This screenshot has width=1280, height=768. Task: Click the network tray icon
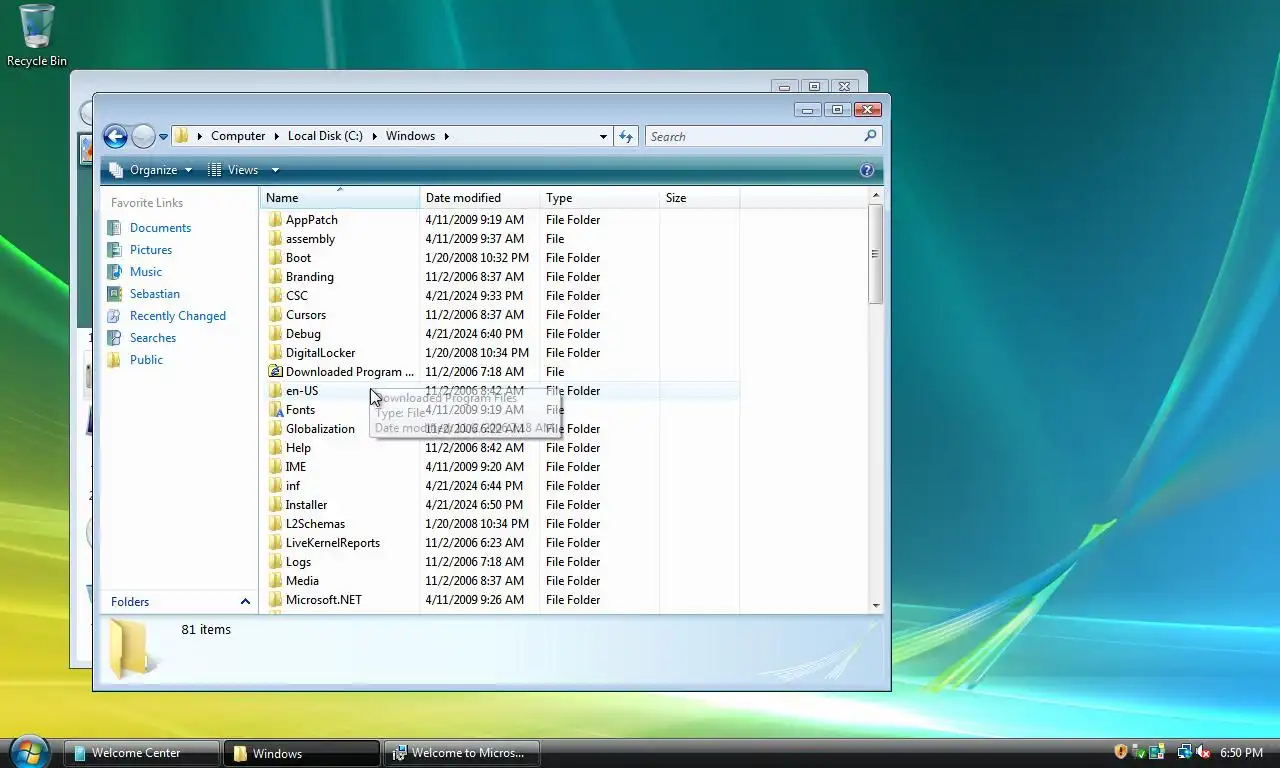pyautogui.click(x=1184, y=752)
